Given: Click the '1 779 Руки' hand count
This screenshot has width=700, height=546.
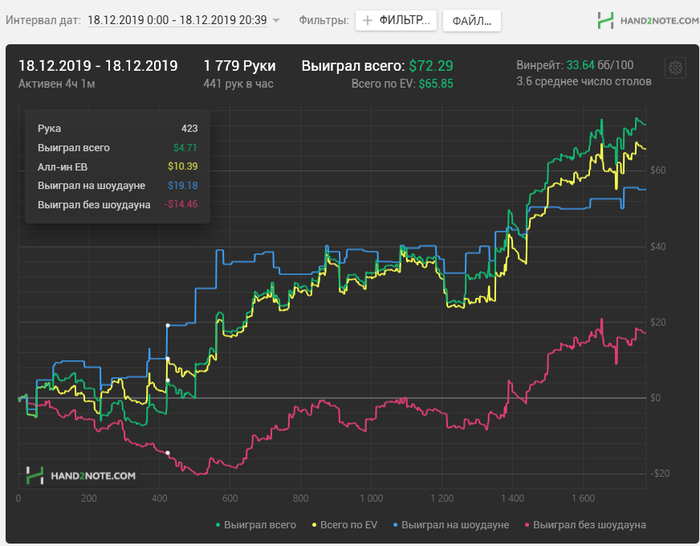Looking at the screenshot, I should click(x=240, y=66).
